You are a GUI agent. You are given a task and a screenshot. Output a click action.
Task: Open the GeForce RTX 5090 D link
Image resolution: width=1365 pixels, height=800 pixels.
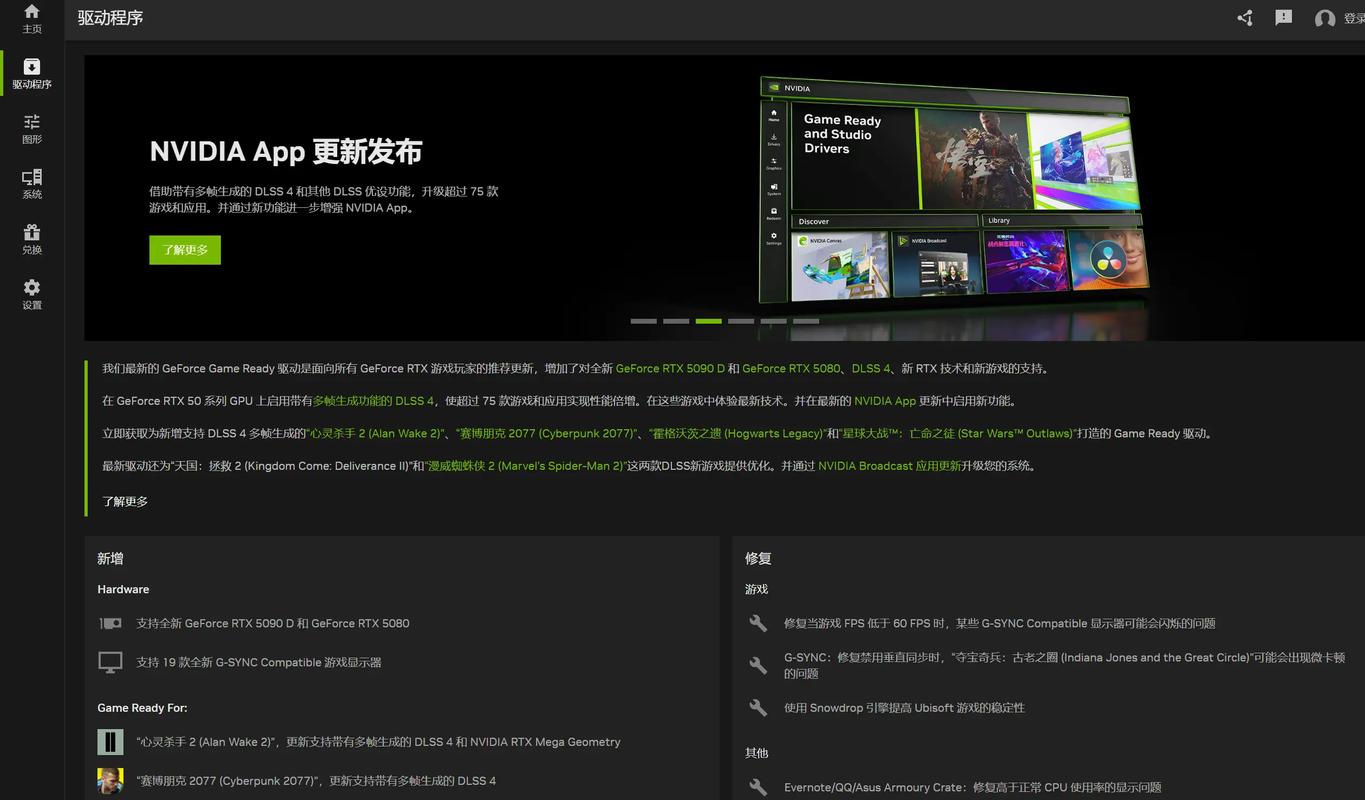tap(670, 368)
